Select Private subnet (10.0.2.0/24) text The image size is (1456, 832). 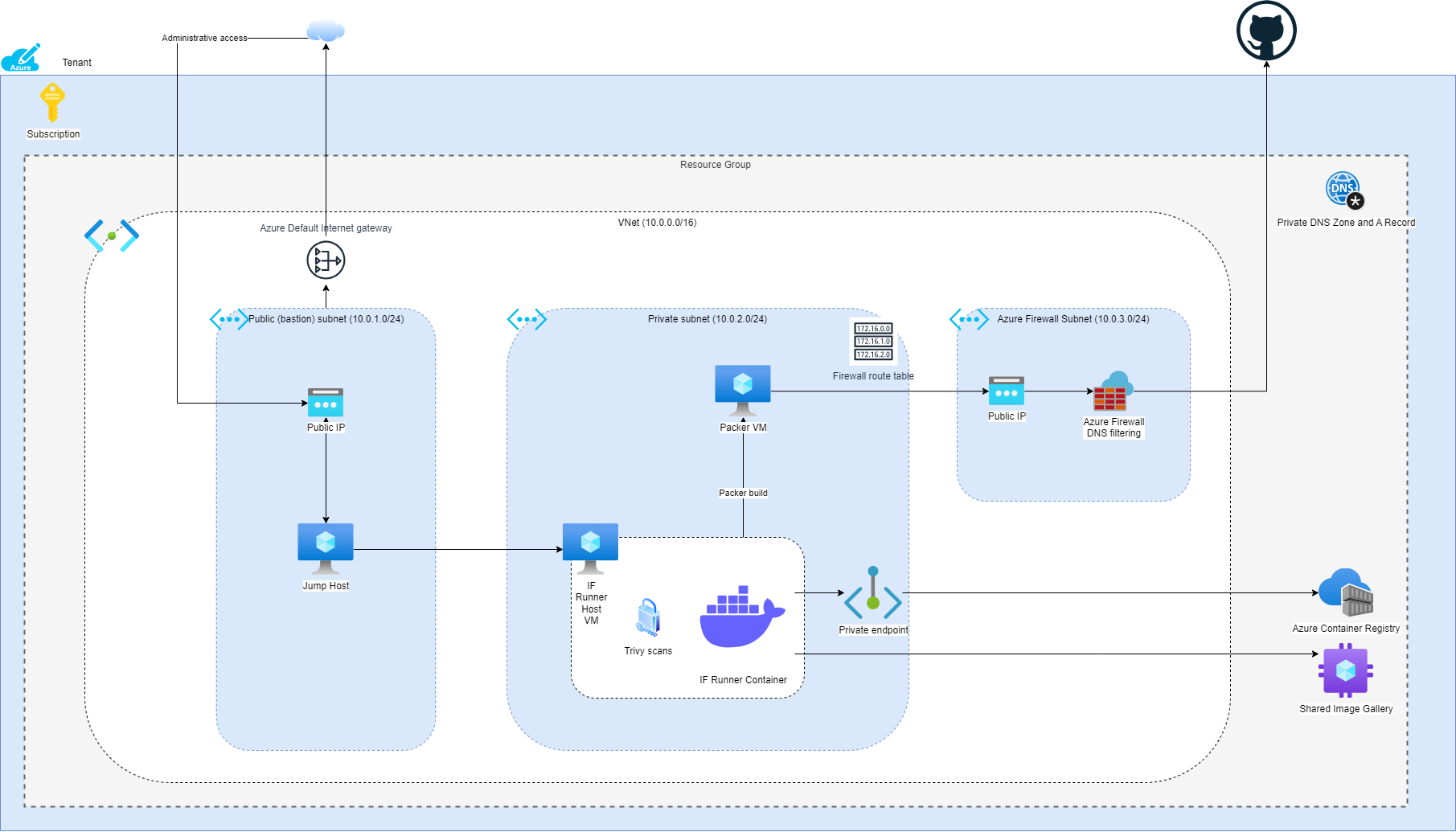707,319
